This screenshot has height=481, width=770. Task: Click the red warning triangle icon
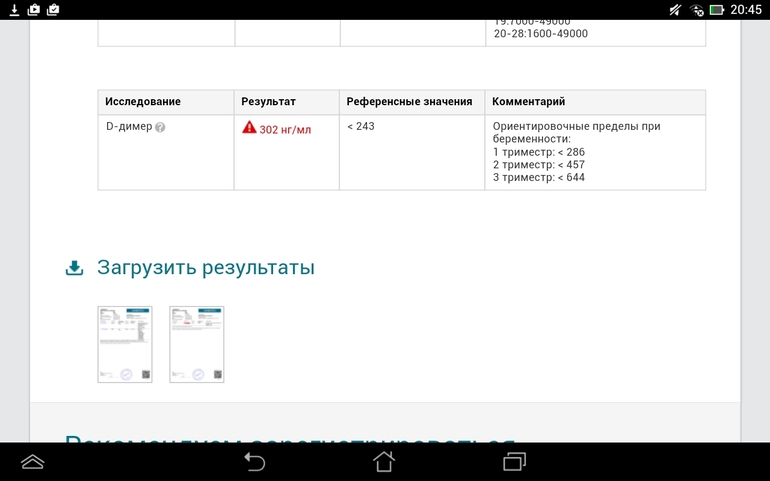coord(249,128)
